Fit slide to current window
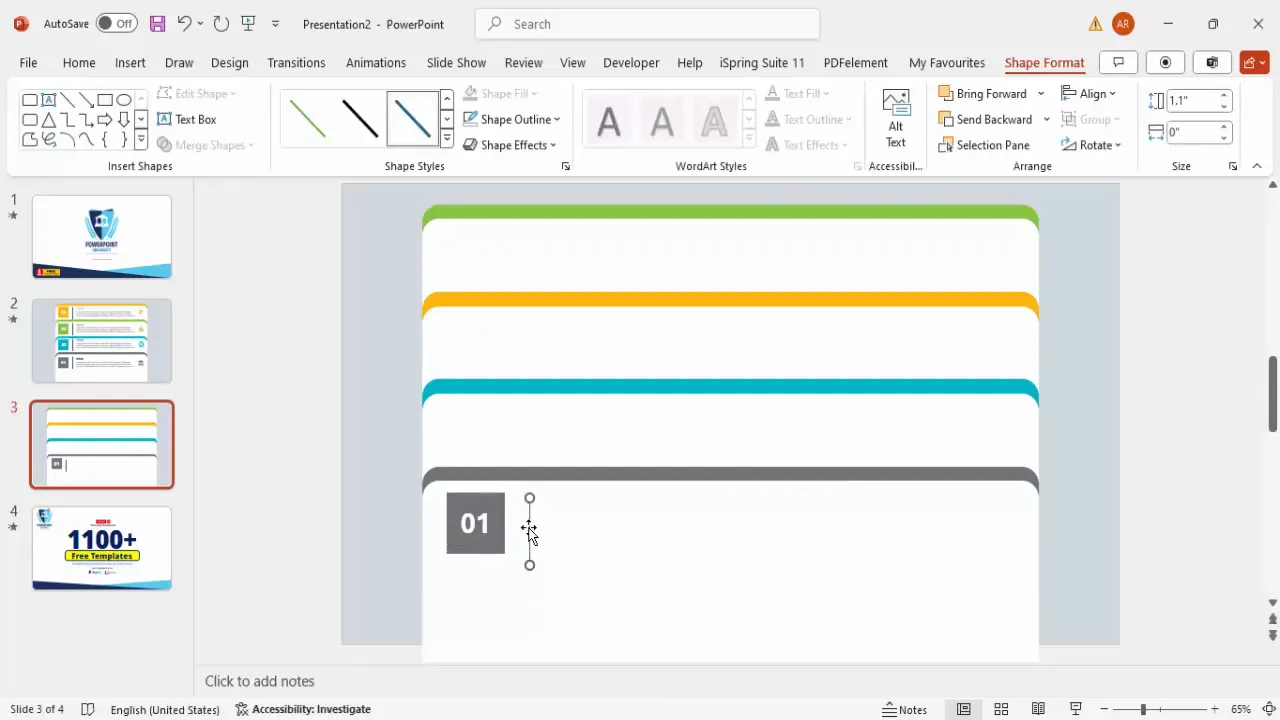 pos(1269,709)
